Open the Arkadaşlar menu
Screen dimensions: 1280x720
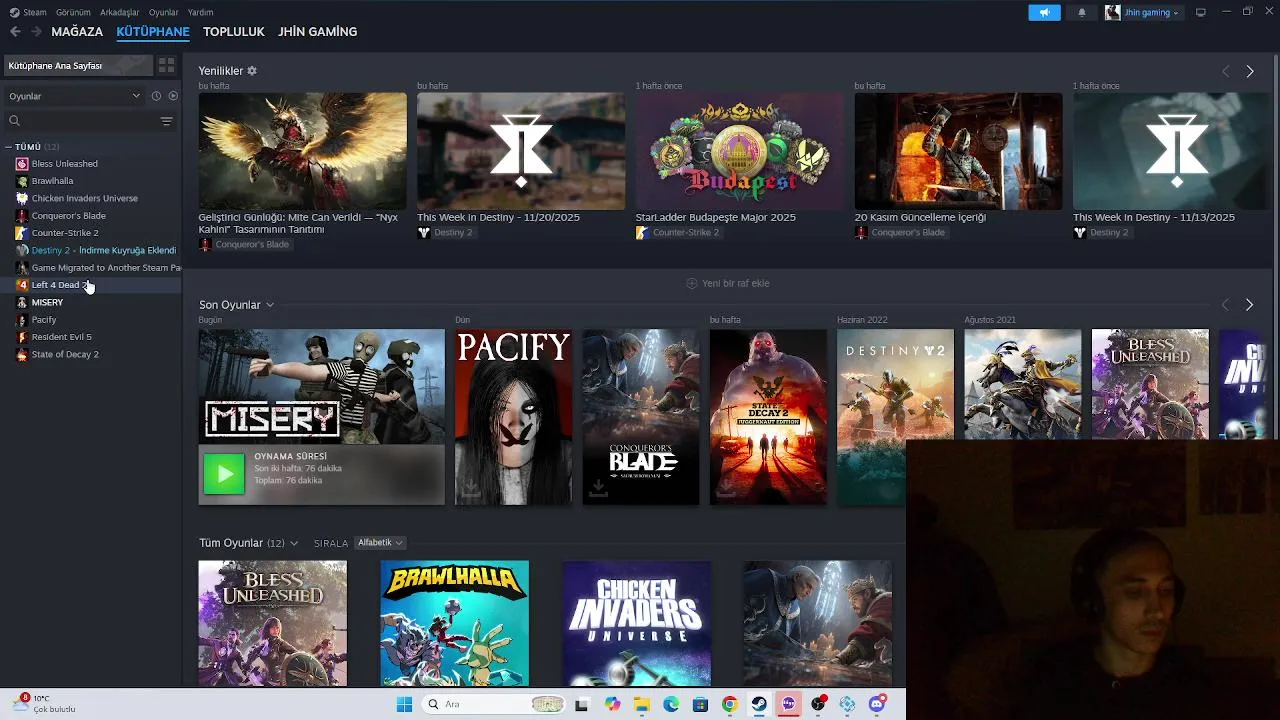[x=120, y=12]
